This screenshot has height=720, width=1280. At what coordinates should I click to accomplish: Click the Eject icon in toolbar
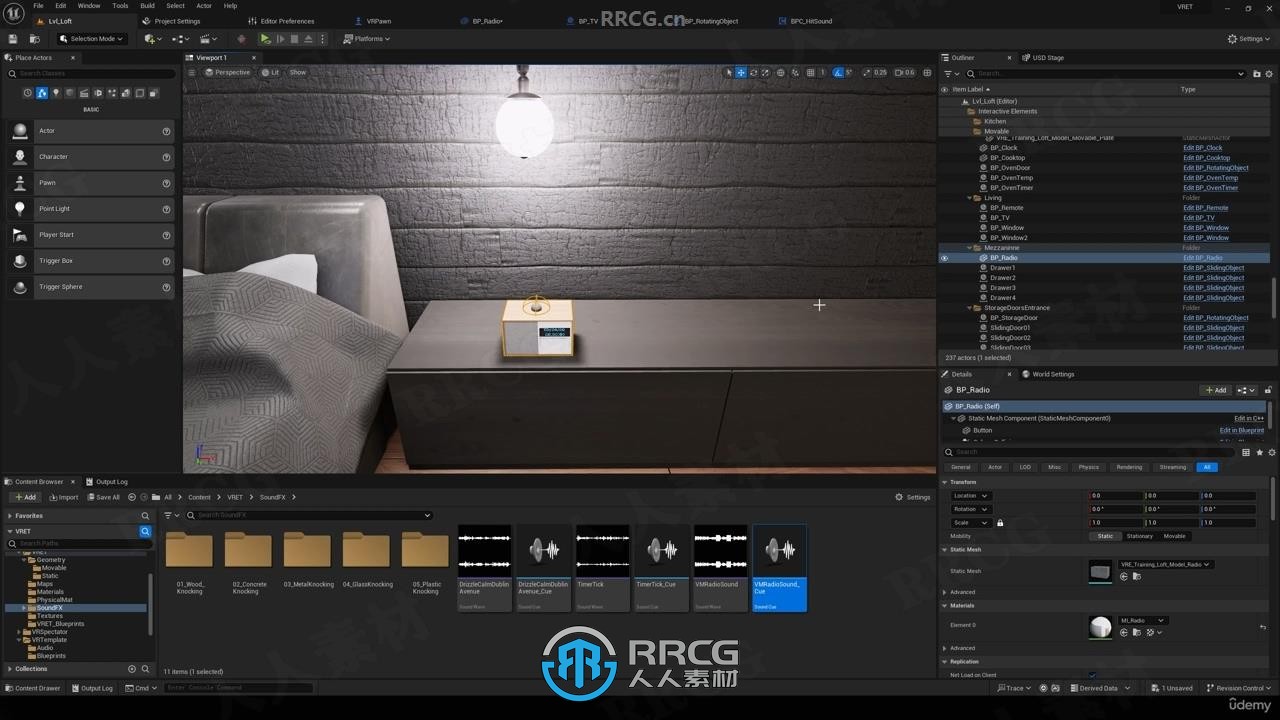click(x=308, y=39)
